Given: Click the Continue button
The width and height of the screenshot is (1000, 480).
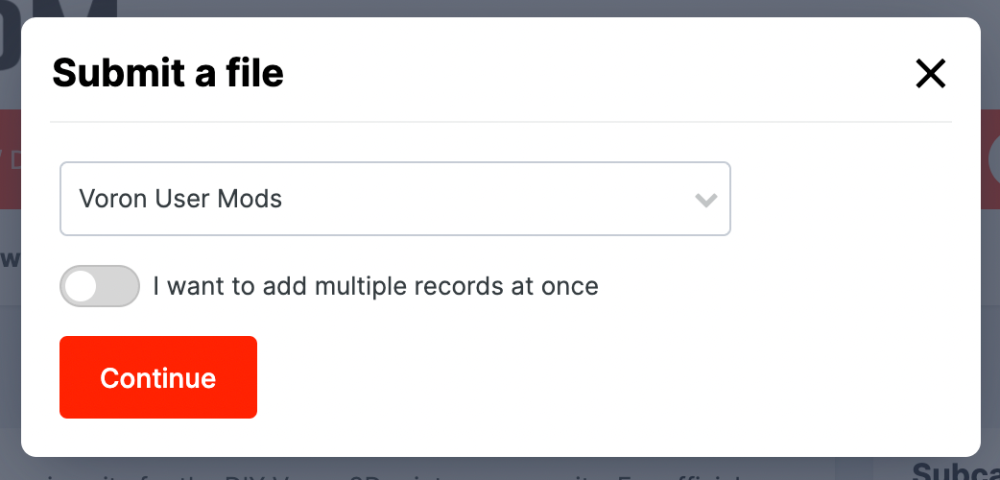Looking at the screenshot, I should pos(158,377).
